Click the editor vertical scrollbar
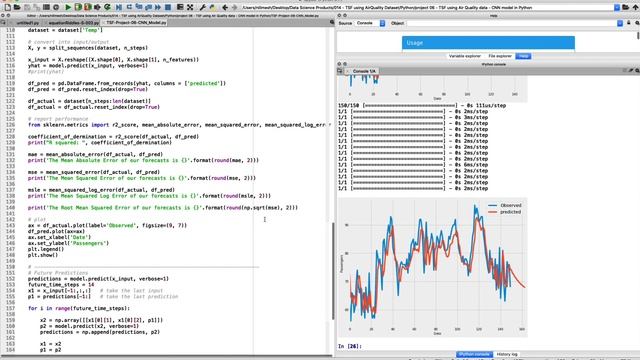Viewport: 640px width, 360px height. coord(333,271)
